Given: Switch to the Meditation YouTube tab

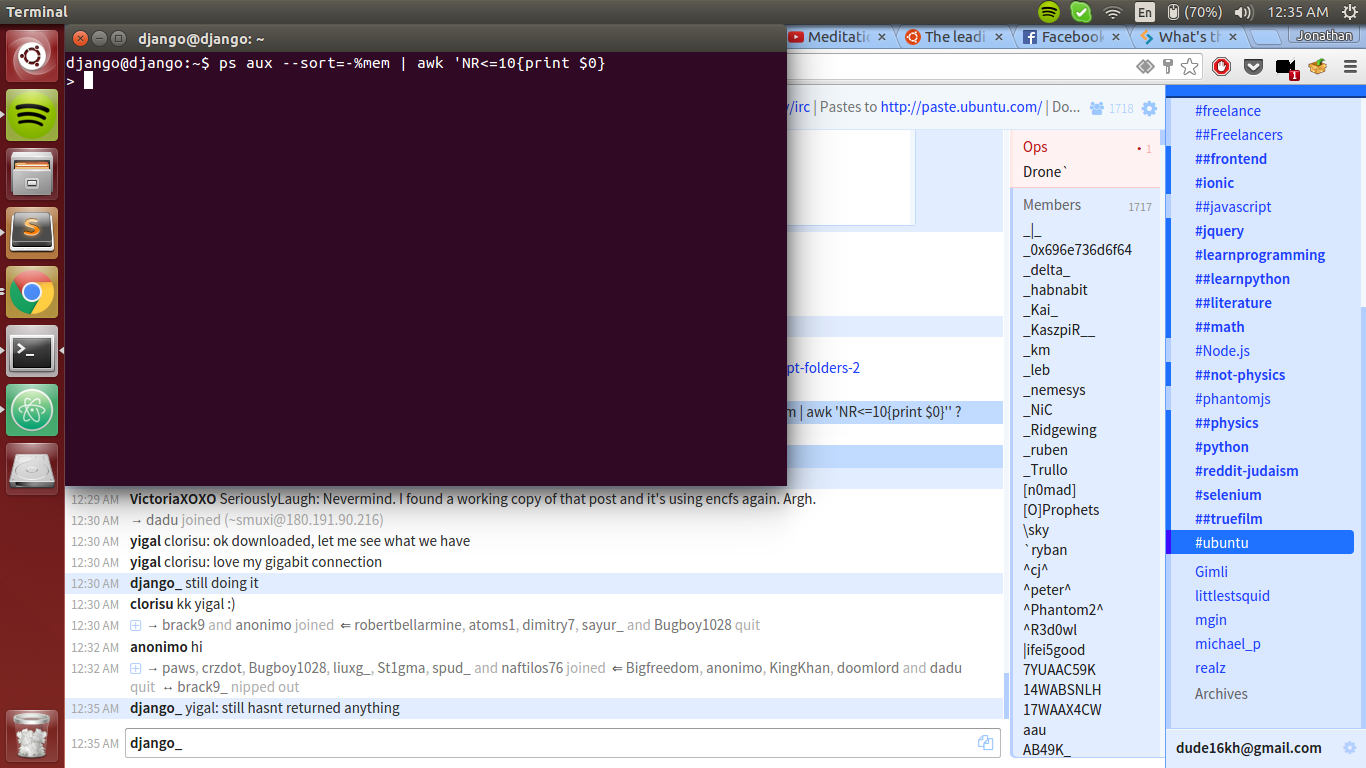Looking at the screenshot, I should coord(838,37).
